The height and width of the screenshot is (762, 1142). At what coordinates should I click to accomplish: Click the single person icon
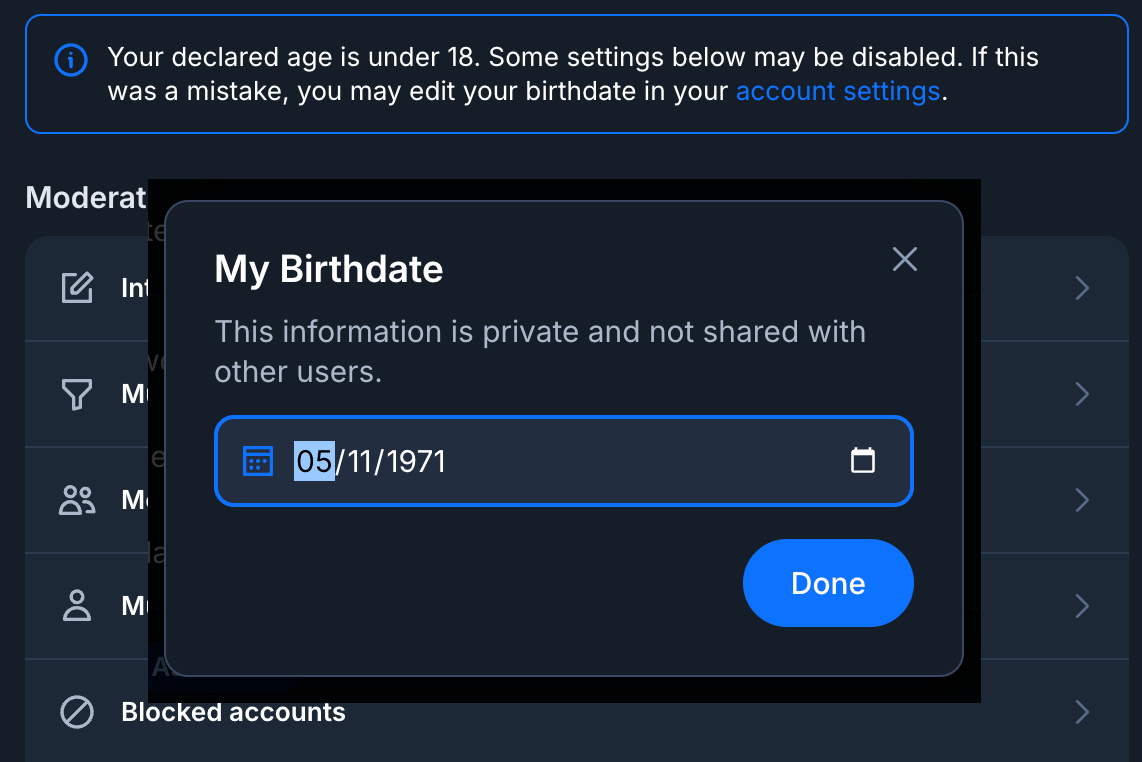point(77,606)
